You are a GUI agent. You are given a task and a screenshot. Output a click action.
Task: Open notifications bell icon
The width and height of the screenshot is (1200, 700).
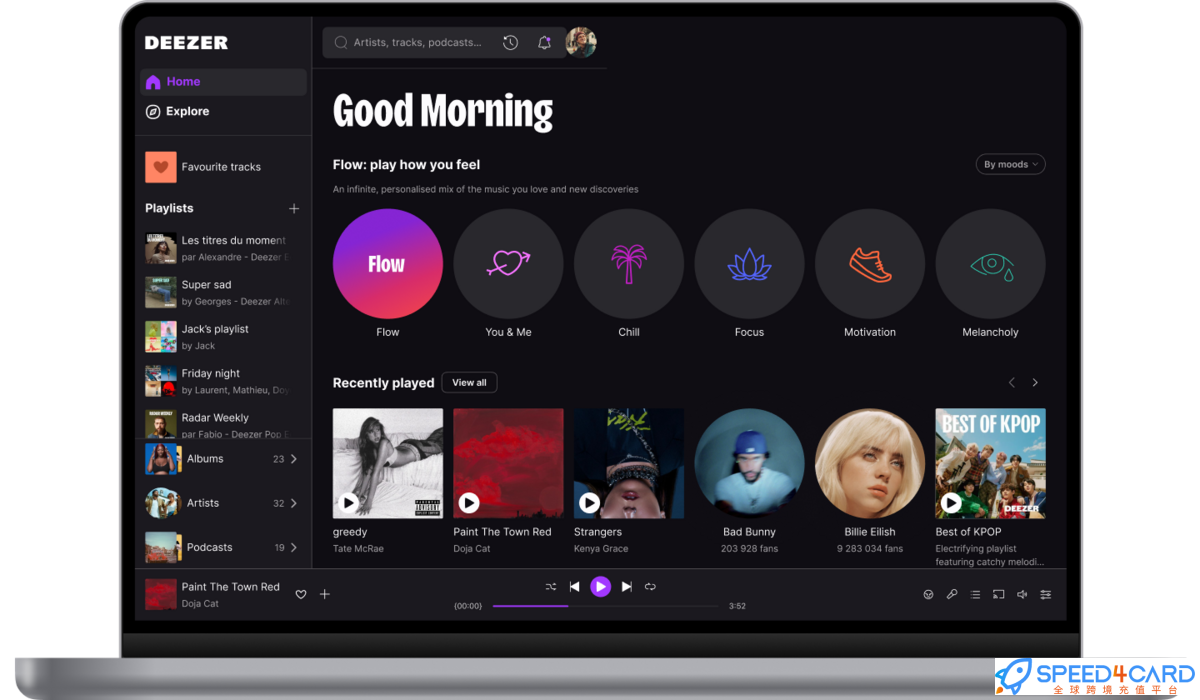coord(544,43)
